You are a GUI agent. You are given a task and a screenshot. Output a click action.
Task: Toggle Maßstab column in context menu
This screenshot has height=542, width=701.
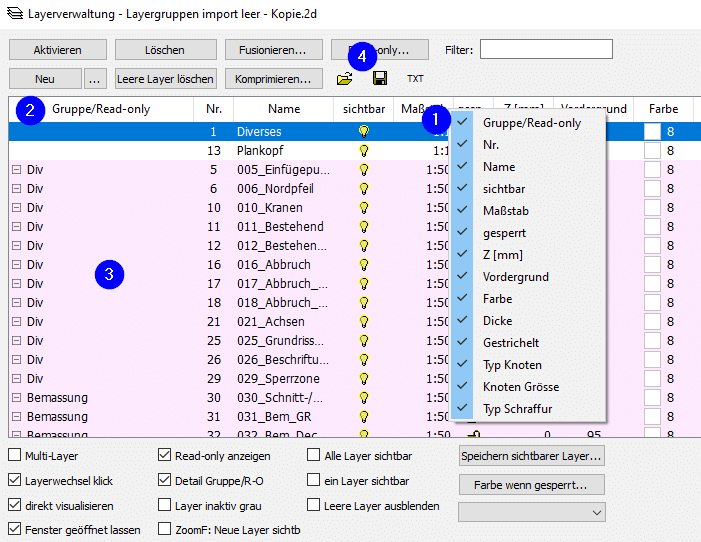pyautogui.click(x=528, y=211)
